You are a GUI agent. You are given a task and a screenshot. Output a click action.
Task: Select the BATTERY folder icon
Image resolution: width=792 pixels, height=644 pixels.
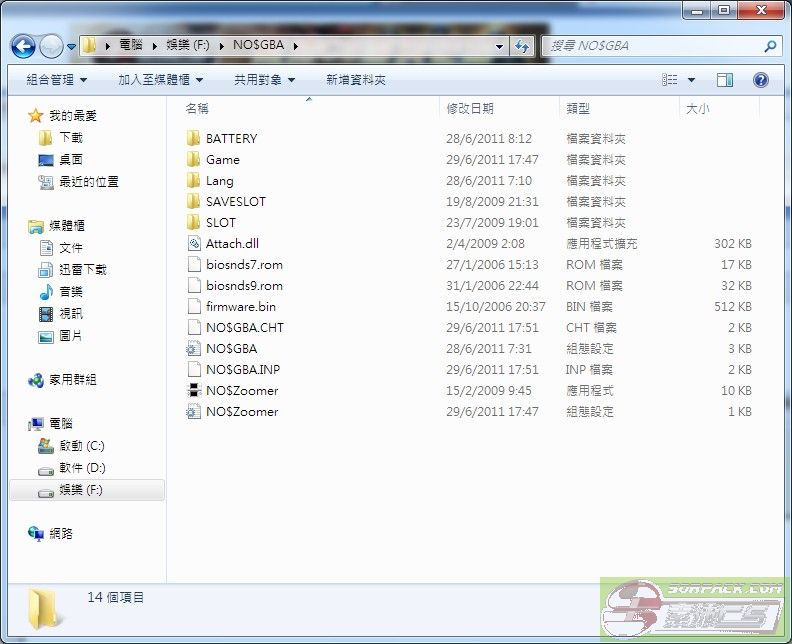[x=193, y=138]
